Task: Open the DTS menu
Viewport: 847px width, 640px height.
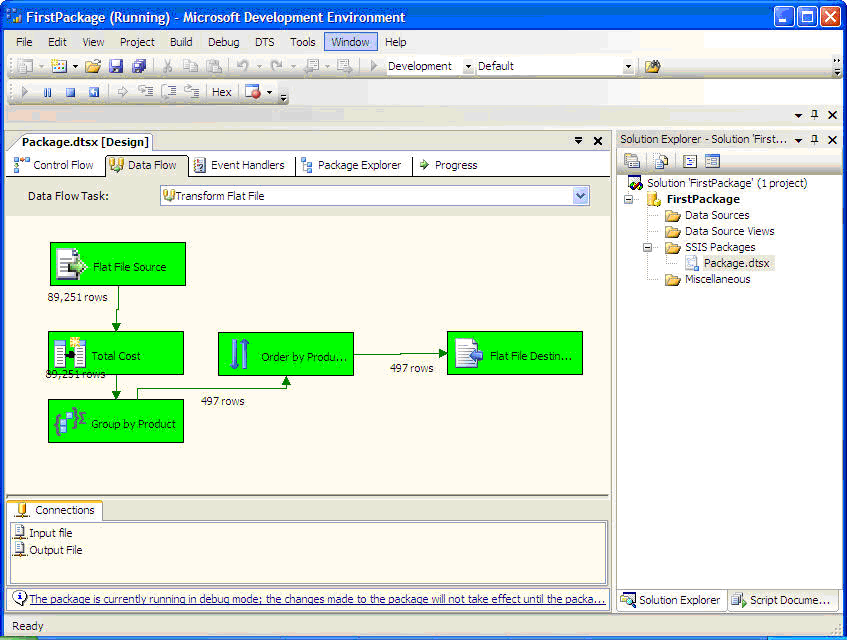Action: pos(264,42)
